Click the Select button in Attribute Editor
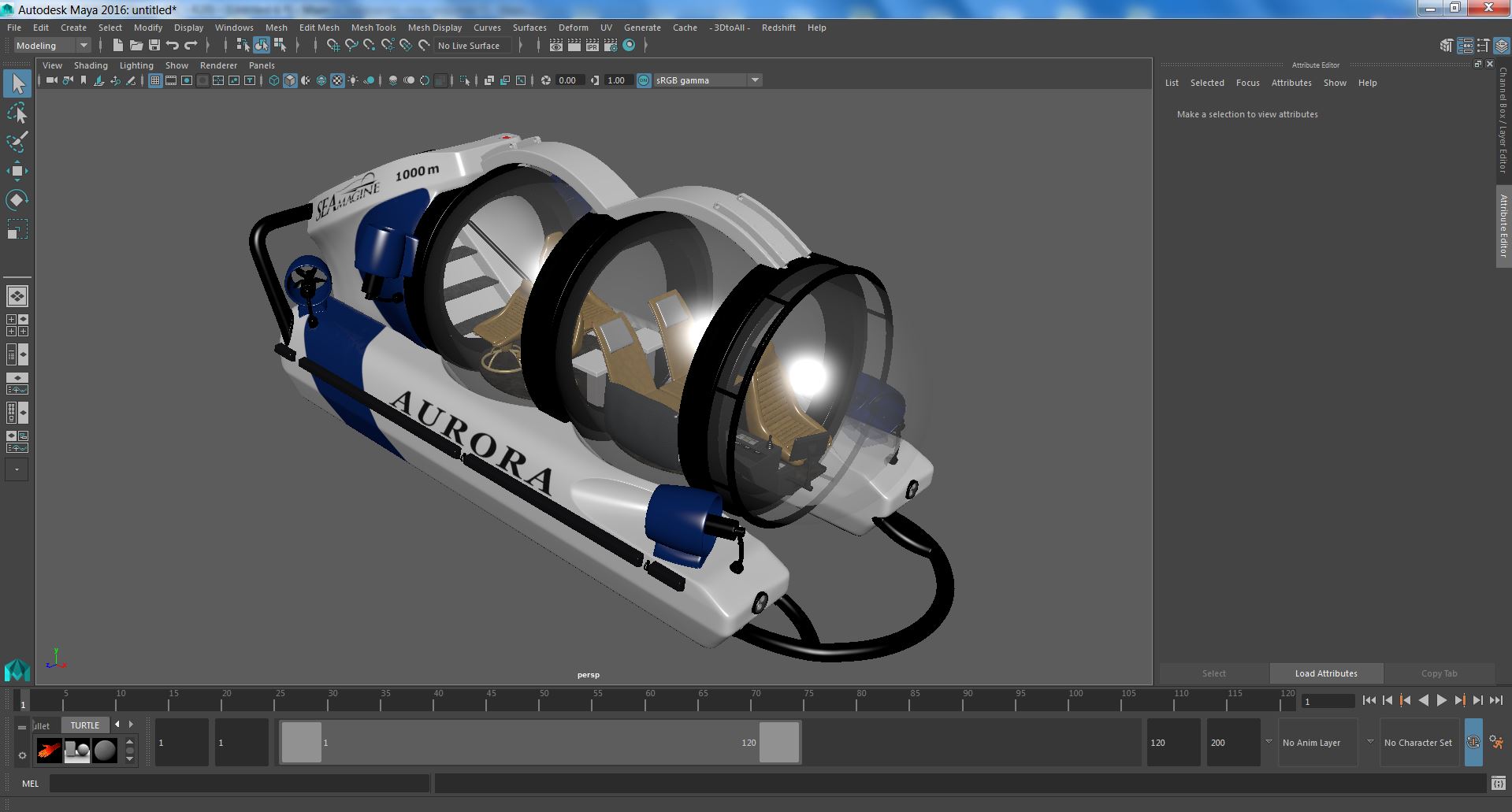This screenshot has width=1512, height=812. pos(1213,673)
